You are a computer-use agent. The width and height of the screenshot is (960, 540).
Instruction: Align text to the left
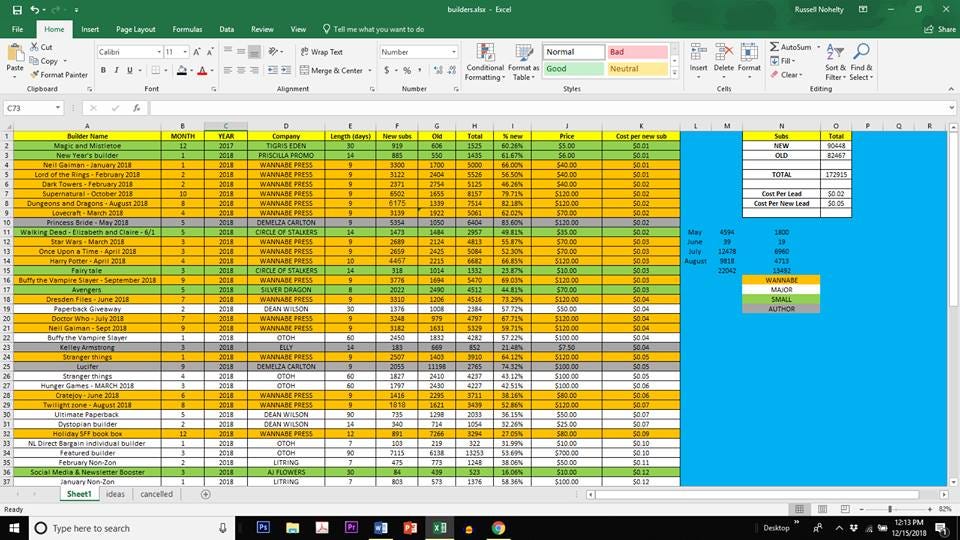click(228, 71)
